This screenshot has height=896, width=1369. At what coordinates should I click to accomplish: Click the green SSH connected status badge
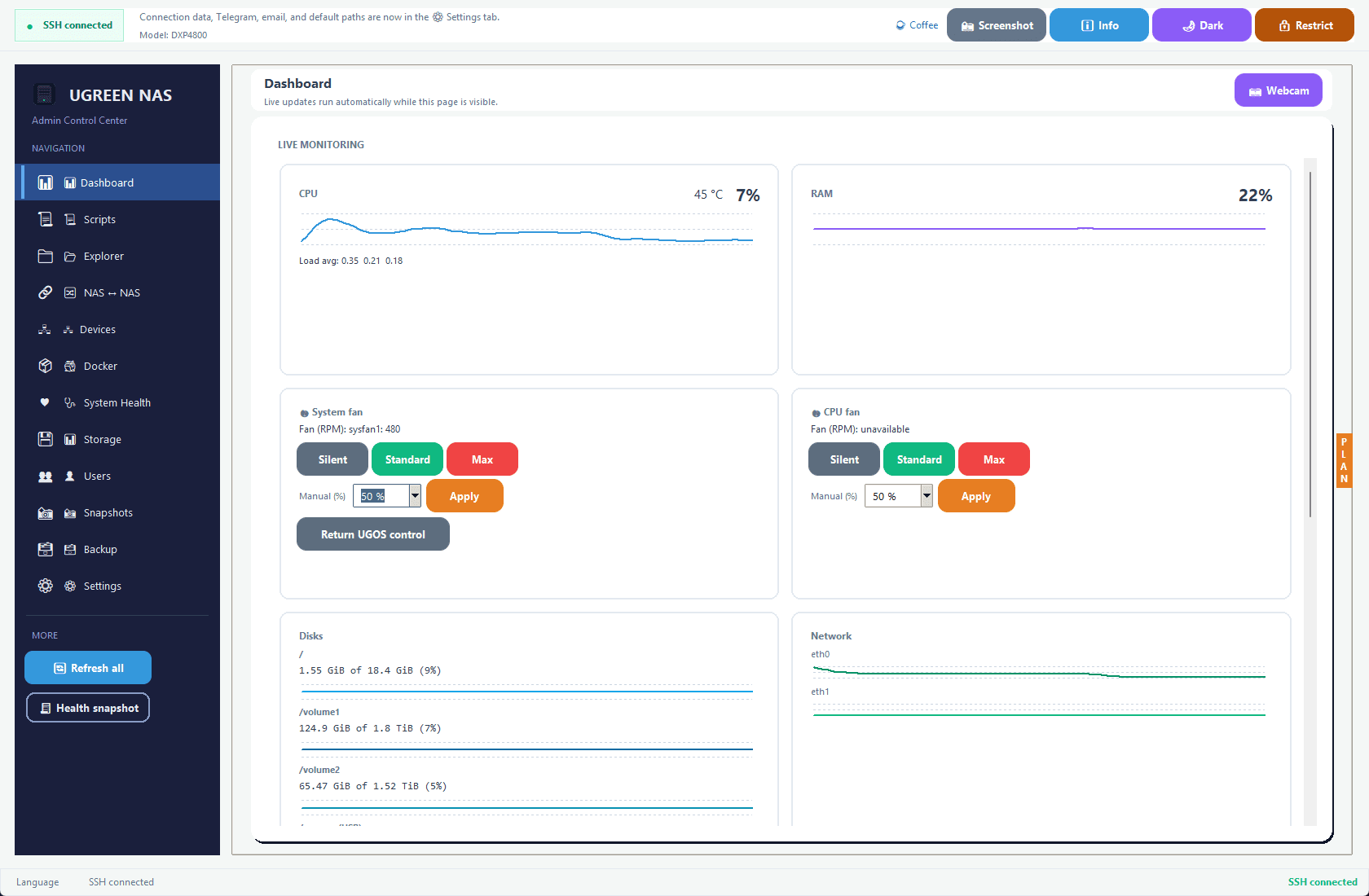click(69, 25)
